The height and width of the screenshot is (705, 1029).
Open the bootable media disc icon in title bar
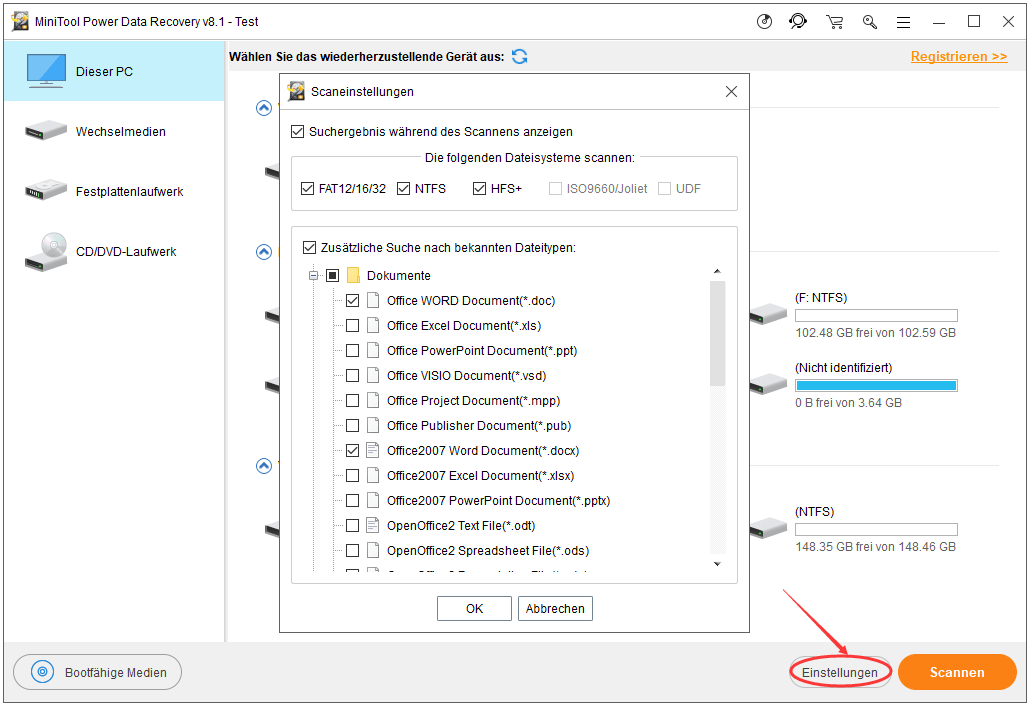point(765,22)
